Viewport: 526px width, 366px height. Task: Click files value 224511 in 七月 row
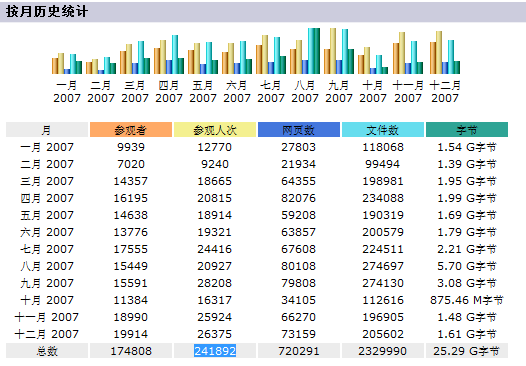coord(383,249)
